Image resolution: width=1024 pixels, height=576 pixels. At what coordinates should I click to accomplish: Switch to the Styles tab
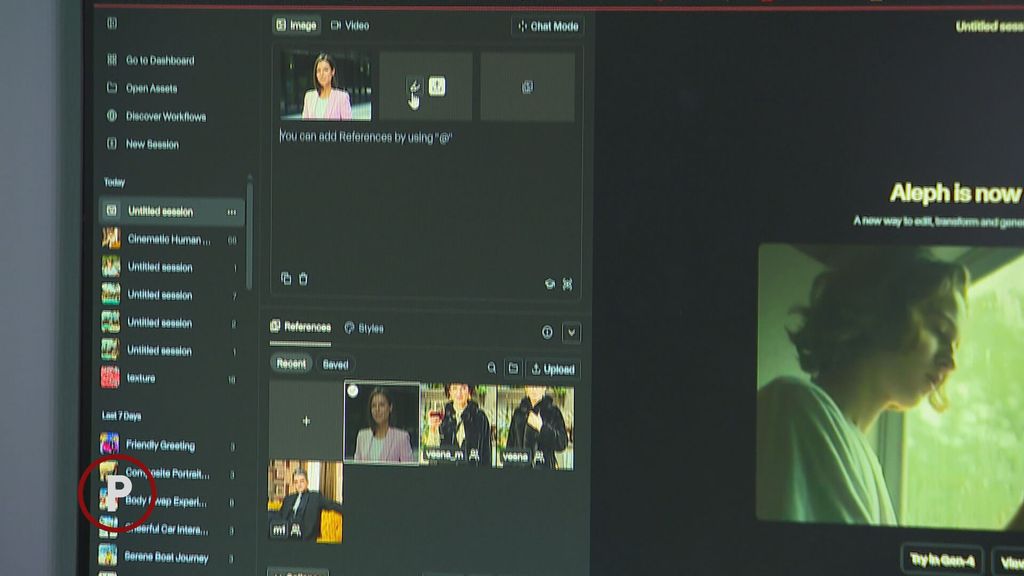tap(364, 328)
